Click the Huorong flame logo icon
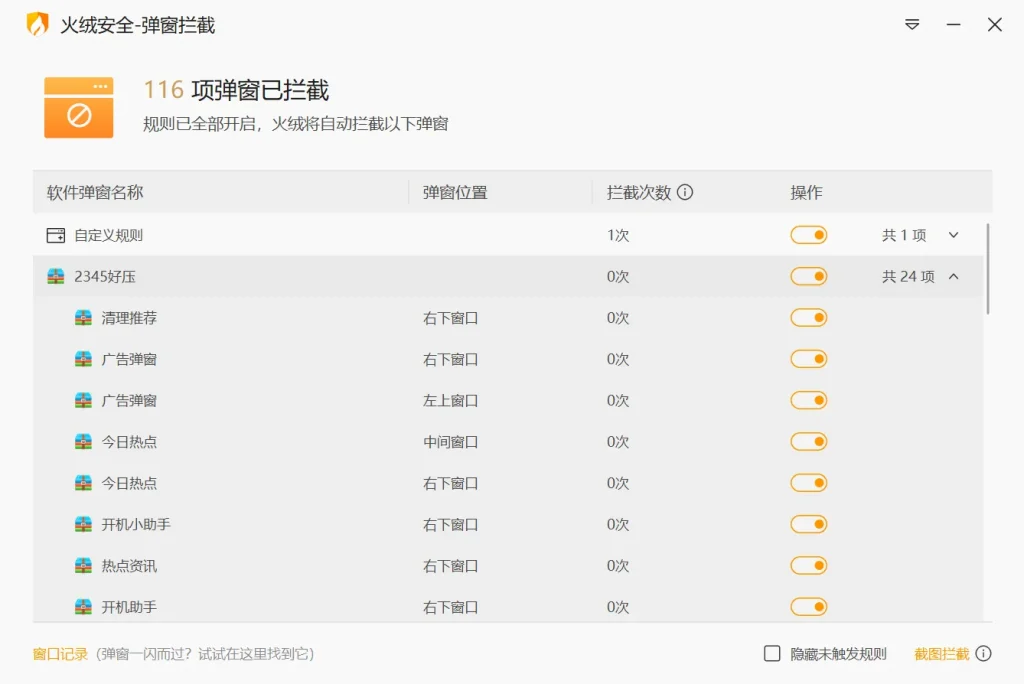Viewport: 1024px width, 684px height. click(37, 25)
